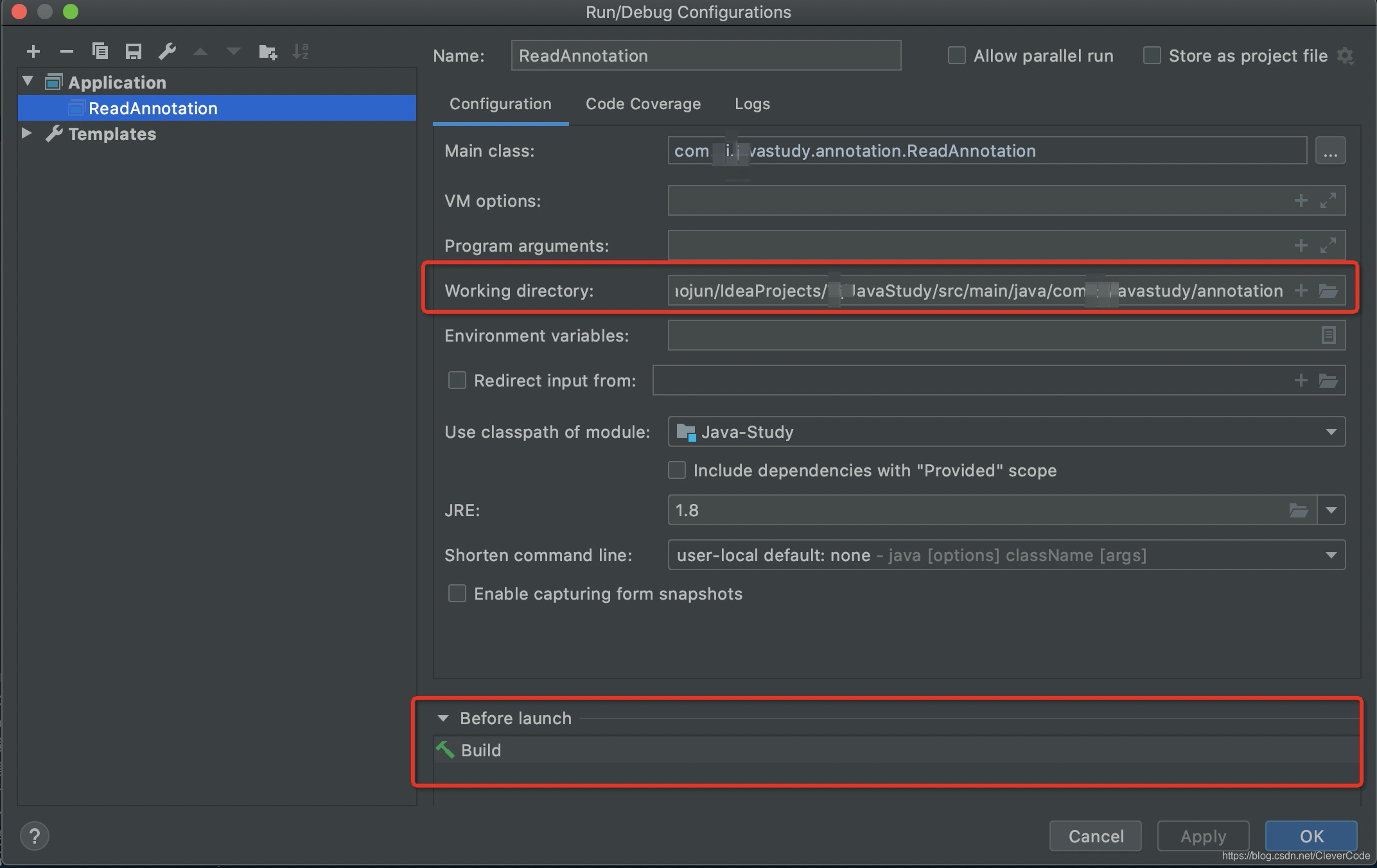This screenshot has height=868, width=1377.
Task: Click the Remove Configuration minus icon
Action: pyautogui.click(x=66, y=51)
